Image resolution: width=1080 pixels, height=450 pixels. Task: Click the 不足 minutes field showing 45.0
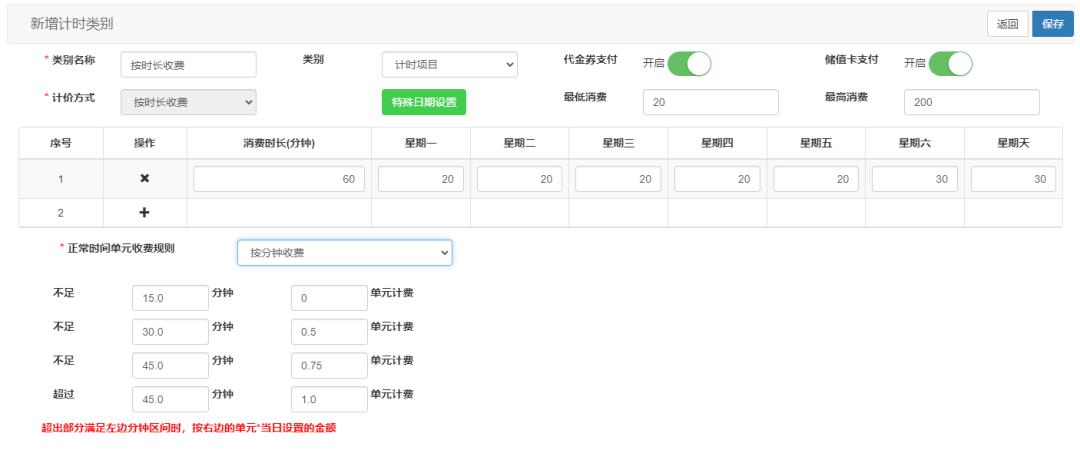pos(170,366)
